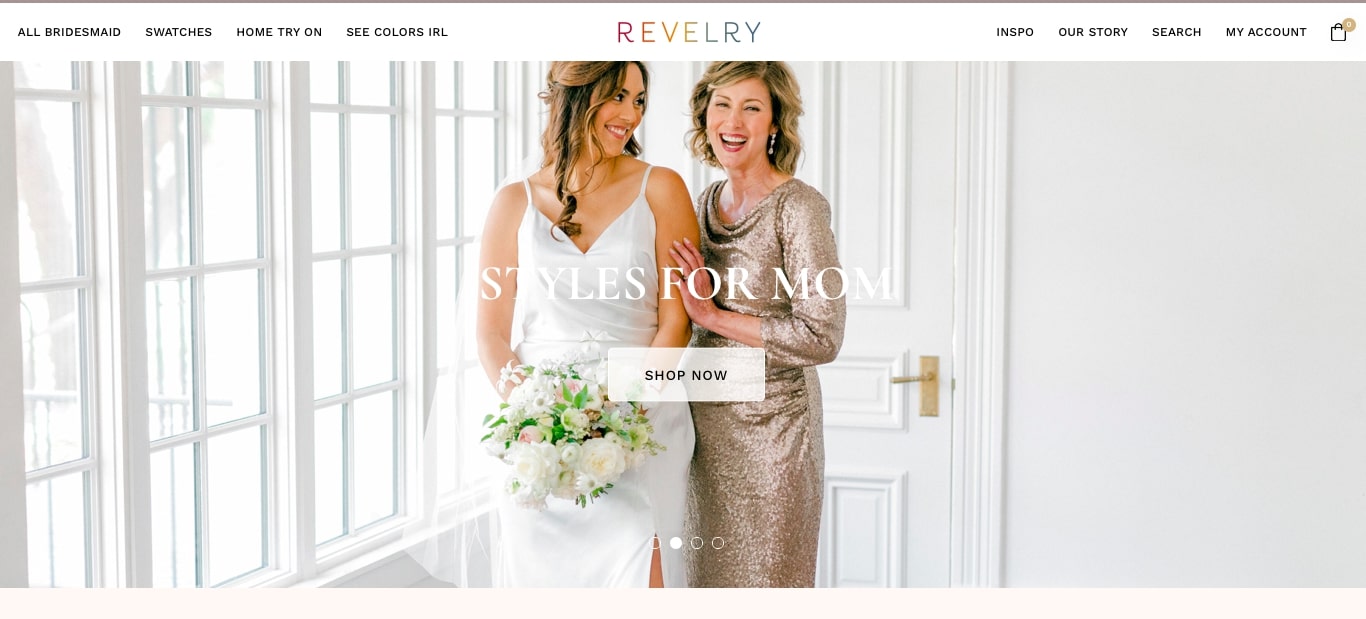The height and width of the screenshot is (619, 1366).
Task: Visit the Our Story page
Action: pos(1093,32)
